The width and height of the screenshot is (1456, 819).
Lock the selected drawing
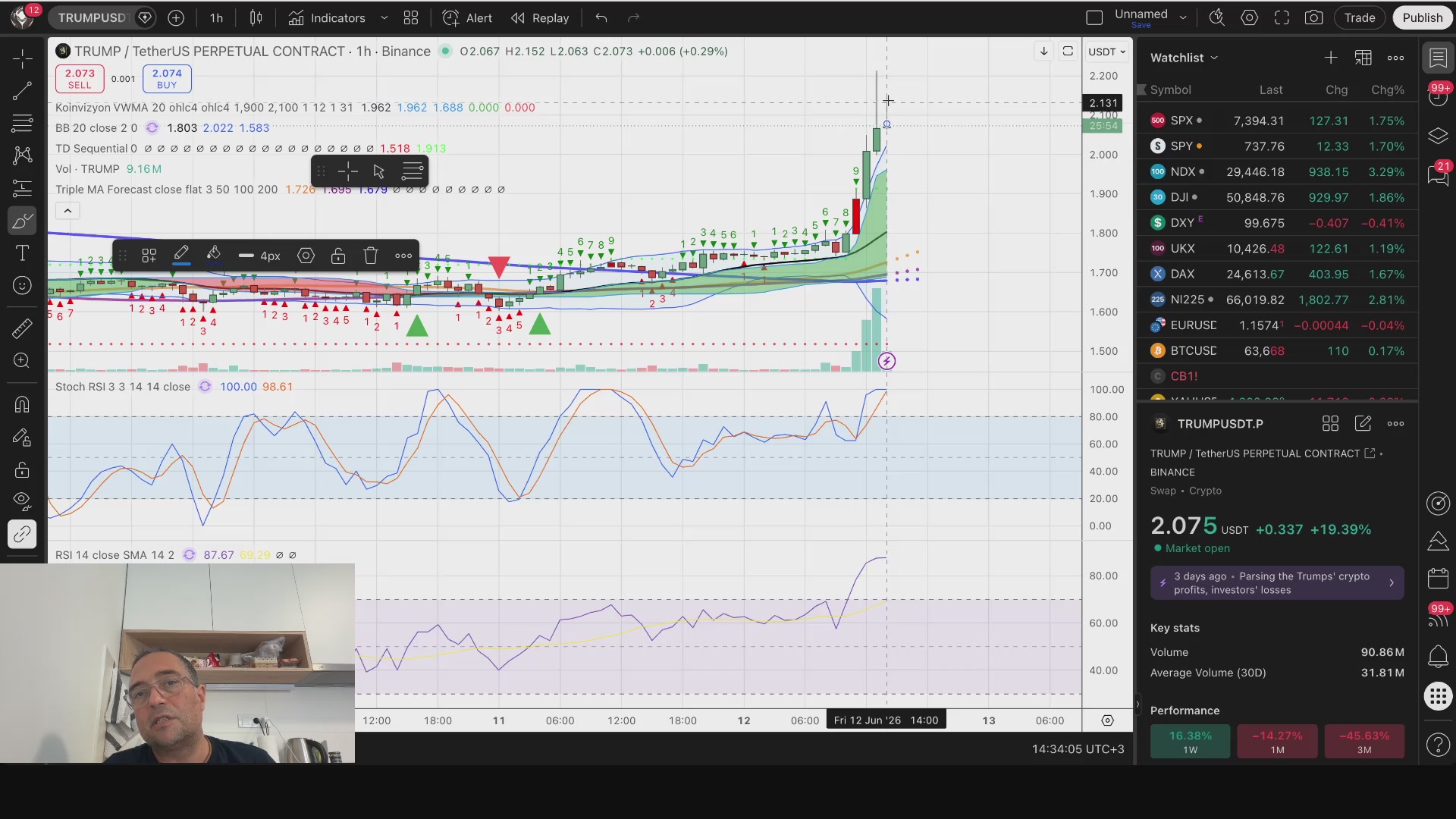pos(338,256)
